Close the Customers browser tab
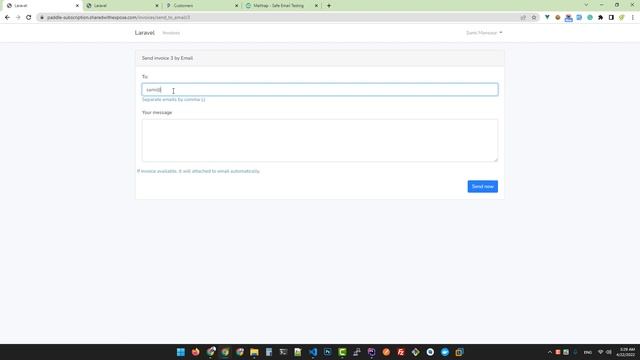 pos(236,6)
